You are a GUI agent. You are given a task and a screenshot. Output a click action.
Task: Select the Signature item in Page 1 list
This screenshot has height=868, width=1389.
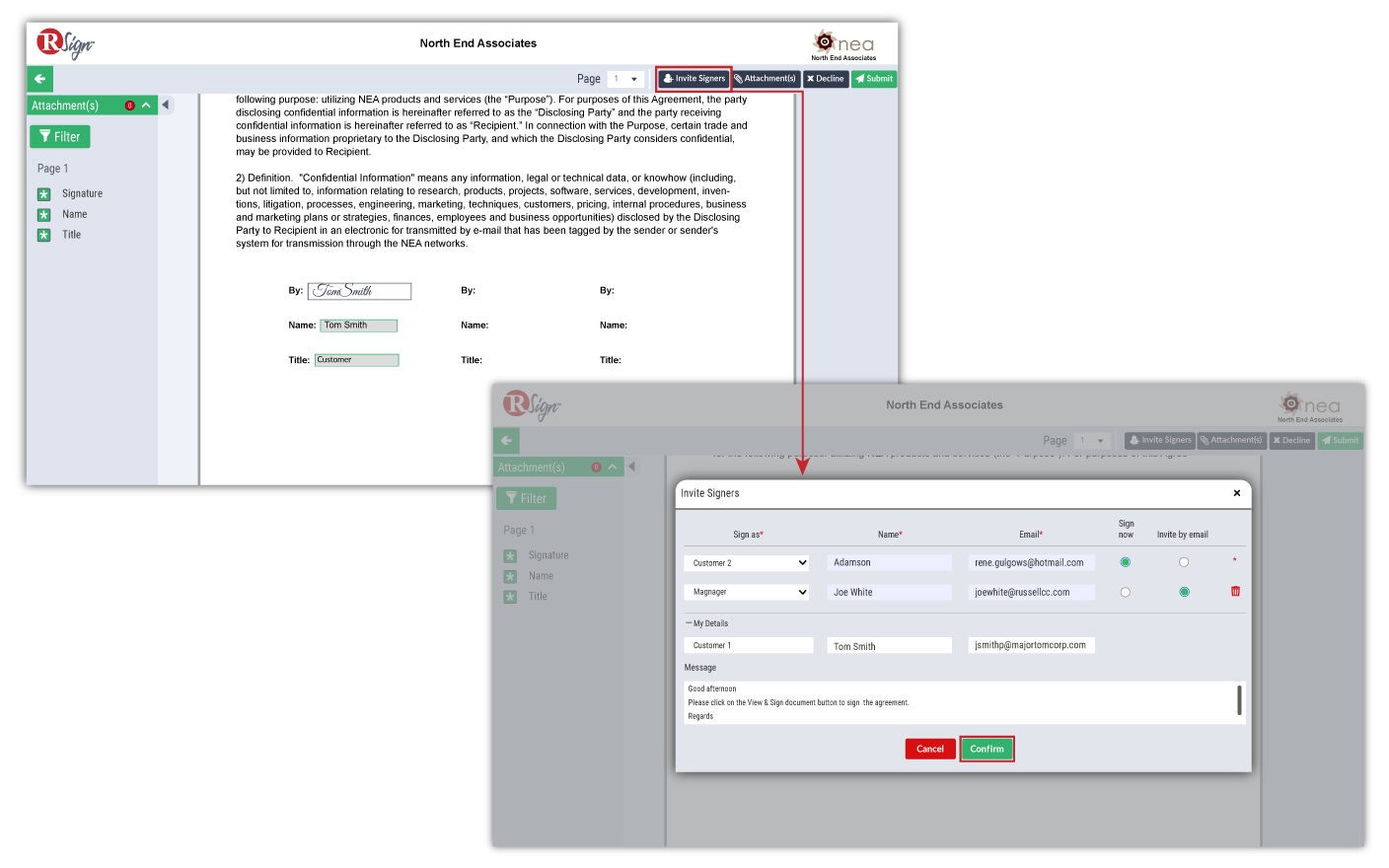pos(81,194)
